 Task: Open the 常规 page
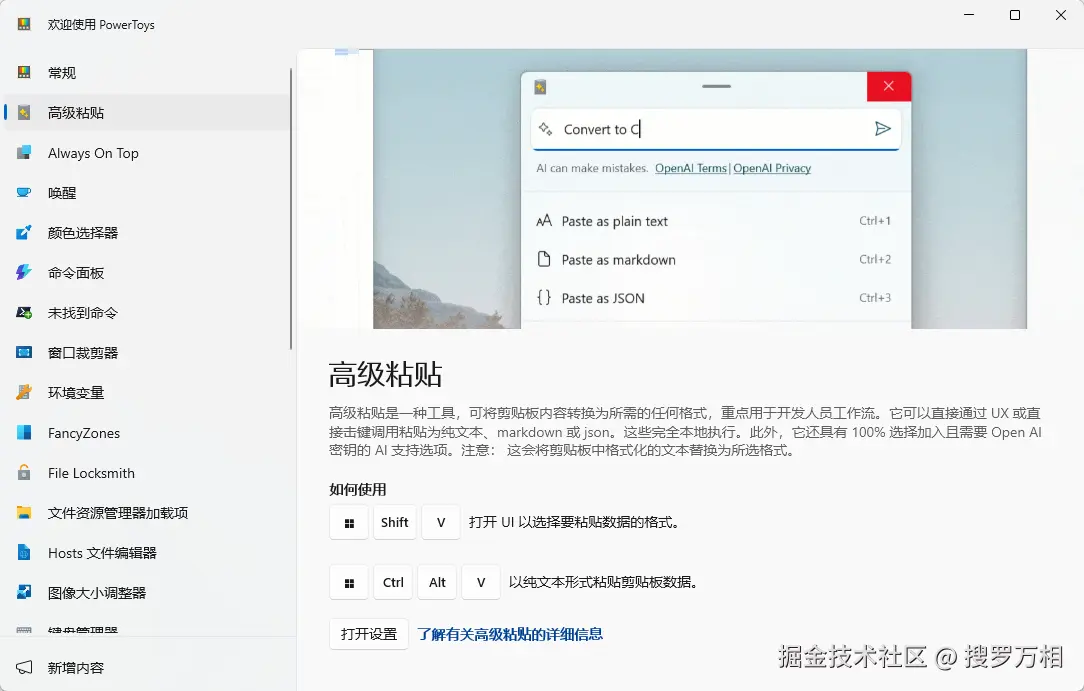coord(147,73)
